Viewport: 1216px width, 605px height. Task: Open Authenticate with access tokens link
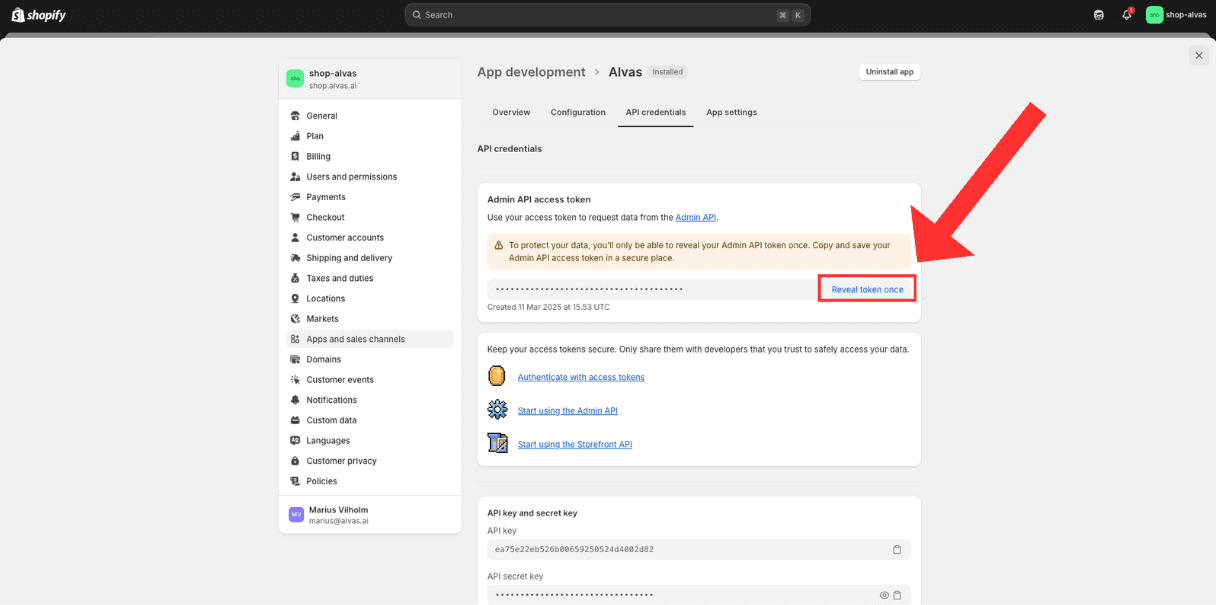581,377
